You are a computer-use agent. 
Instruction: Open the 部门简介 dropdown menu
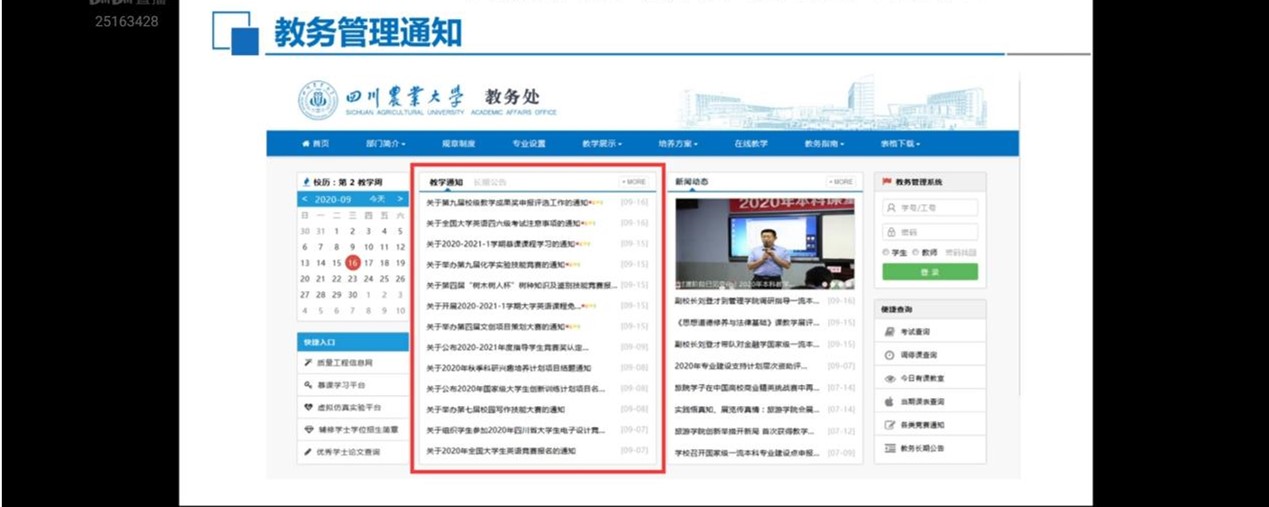386,144
